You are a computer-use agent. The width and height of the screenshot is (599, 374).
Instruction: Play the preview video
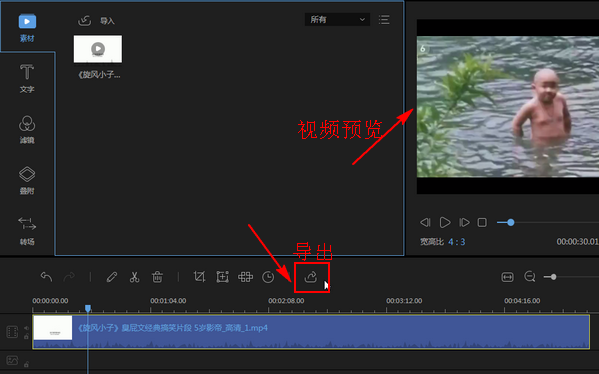click(x=445, y=222)
